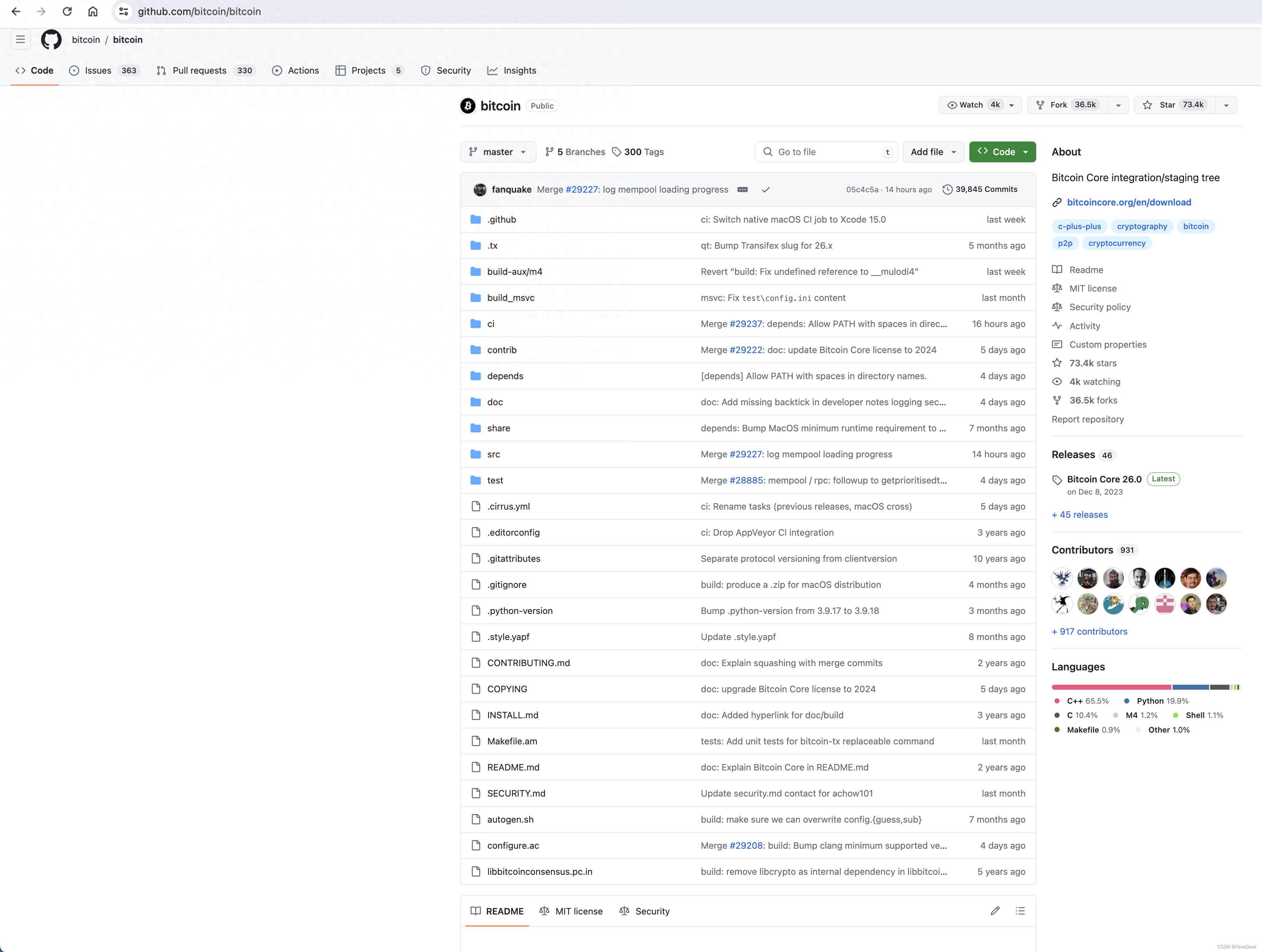This screenshot has width=1262, height=952.
Task: Expand commit message ellipsis button
Action: pyautogui.click(x=742, y=189)
